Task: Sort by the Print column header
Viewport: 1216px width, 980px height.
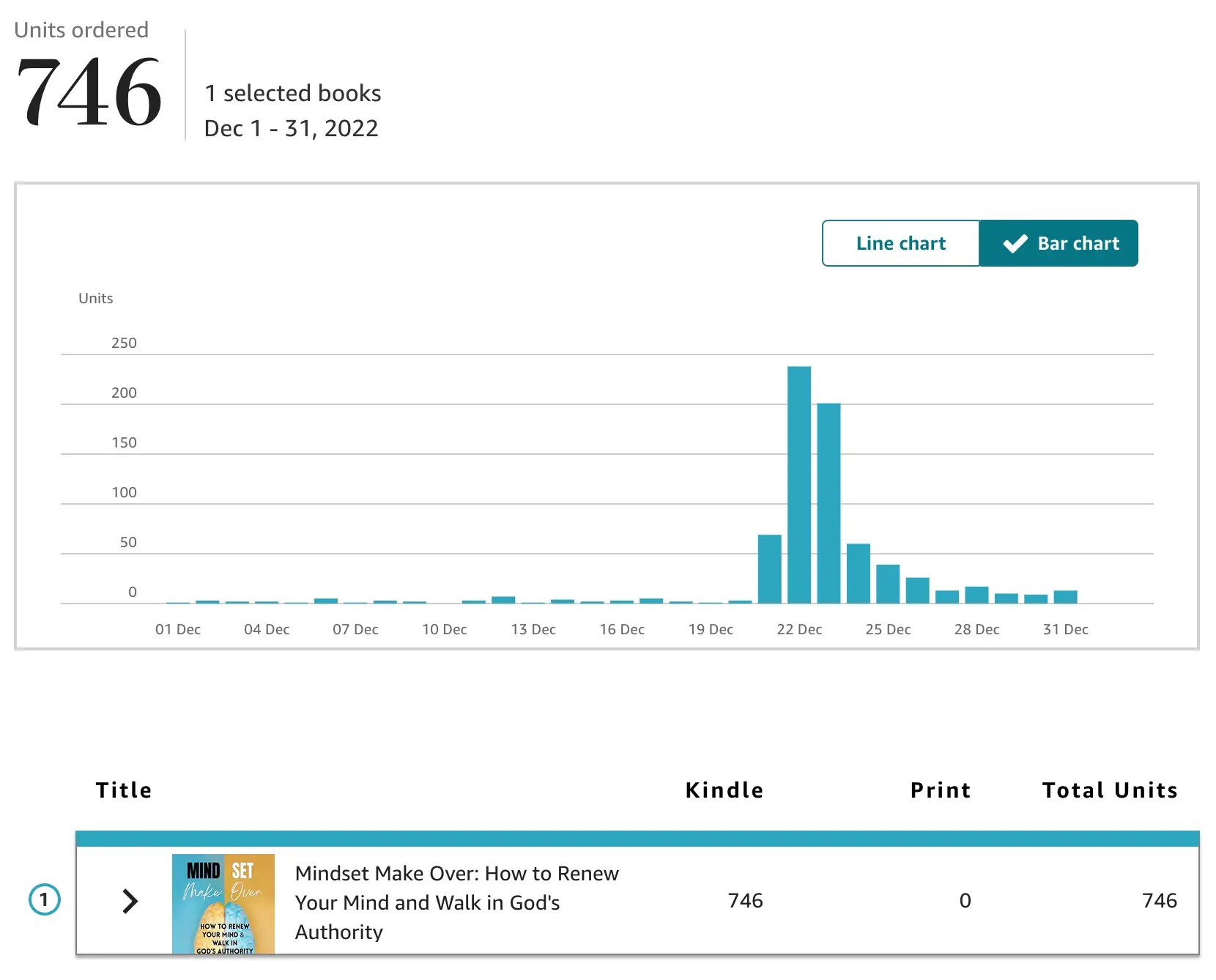Action: pos(941,790)
